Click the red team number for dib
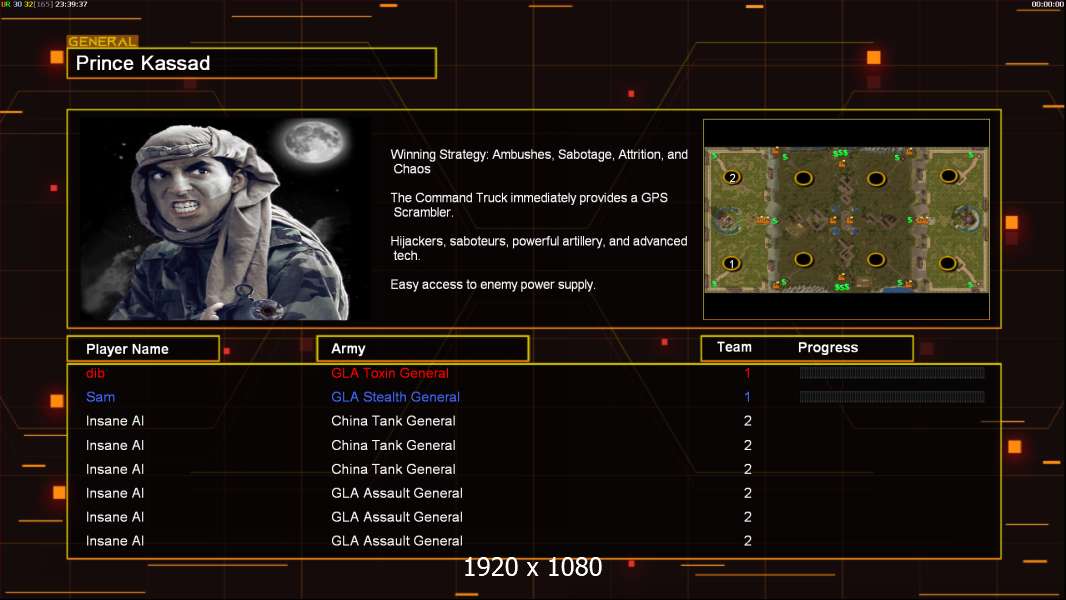 point(747,373)
